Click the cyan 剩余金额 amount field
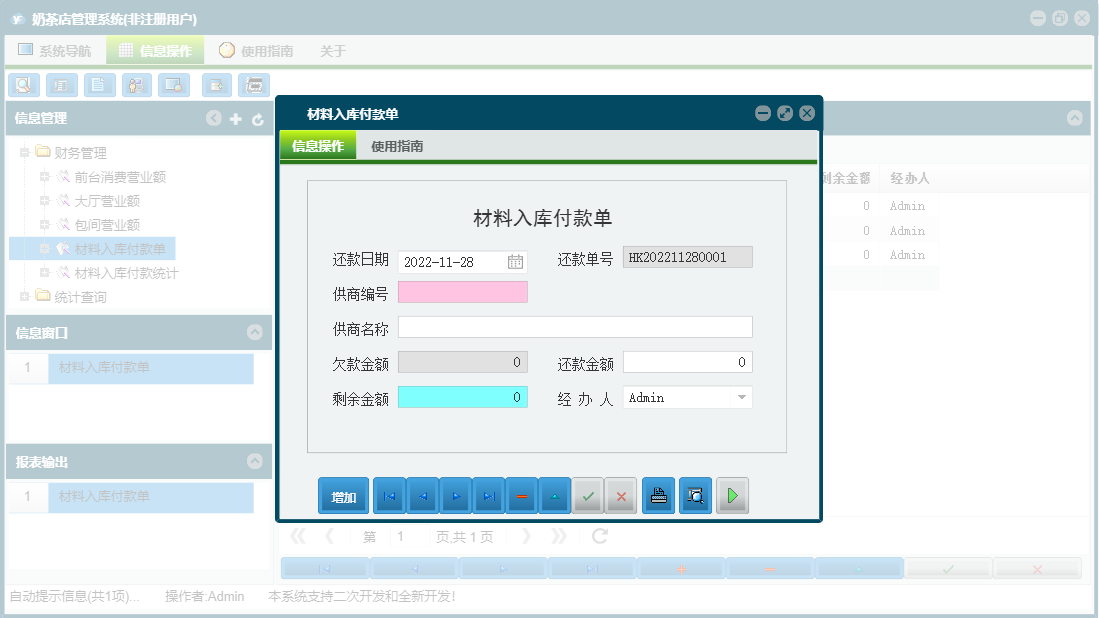This screenshot has height=618, width=1099. coord(462,397)
